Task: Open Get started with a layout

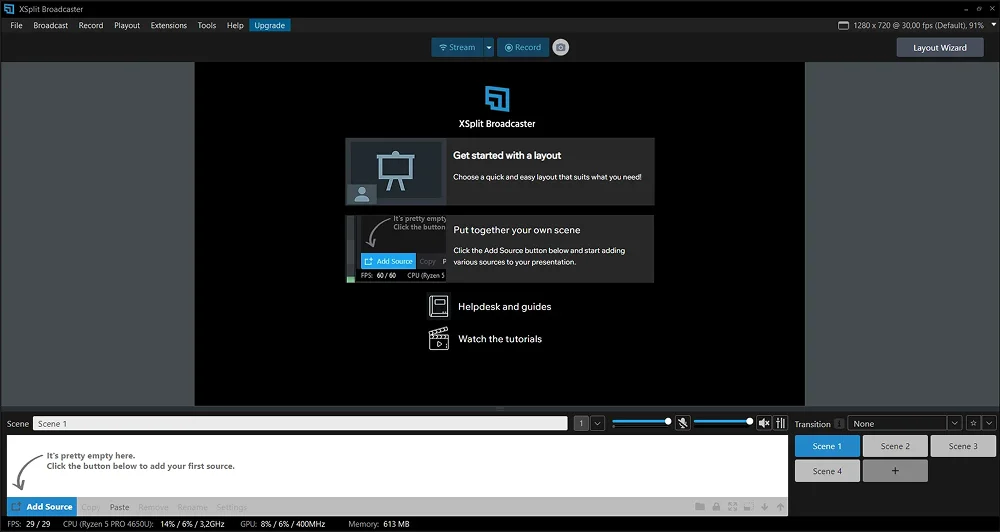Action: 500,172
